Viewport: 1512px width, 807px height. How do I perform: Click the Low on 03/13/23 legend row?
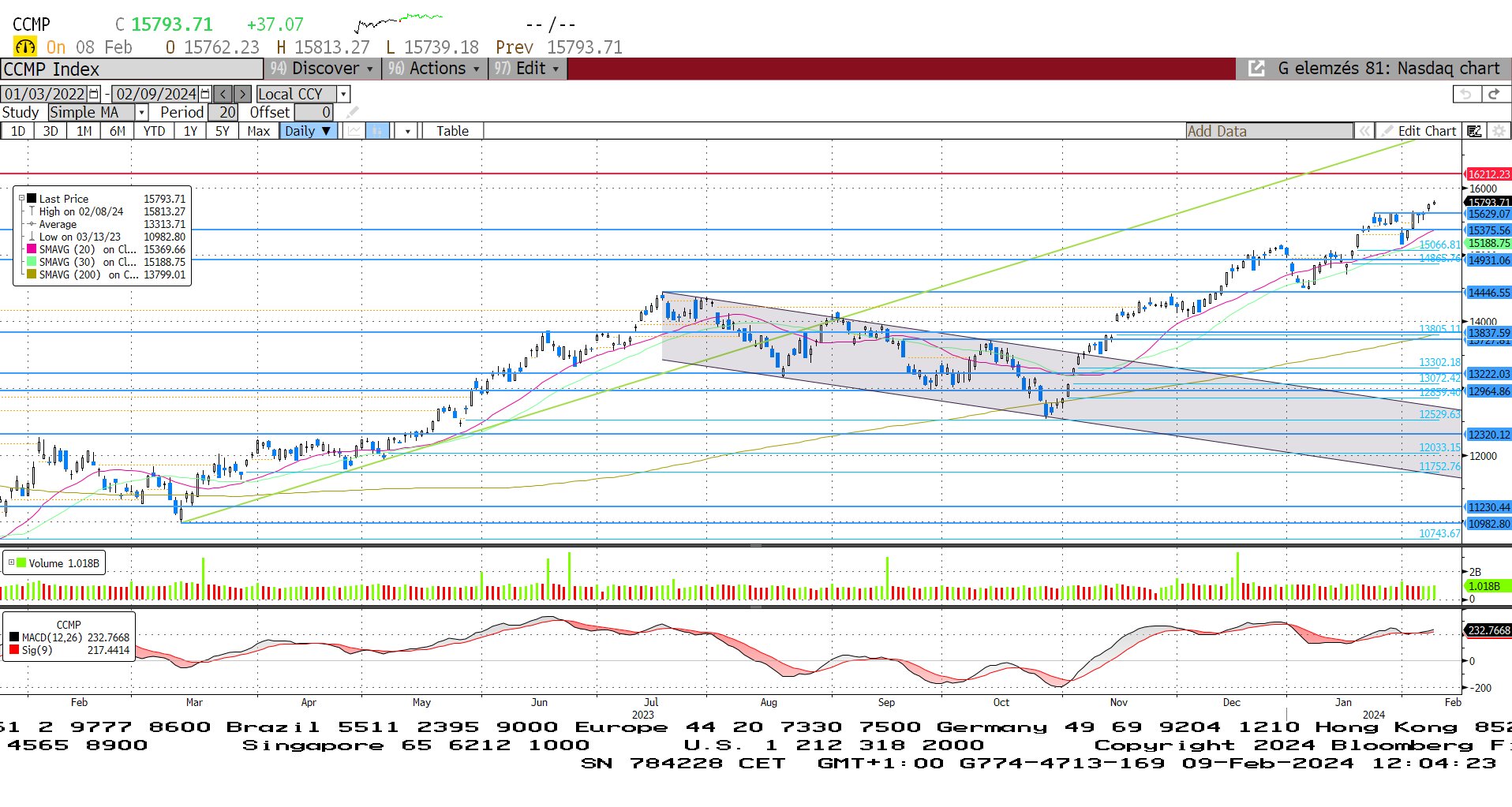tap(107, 237)
